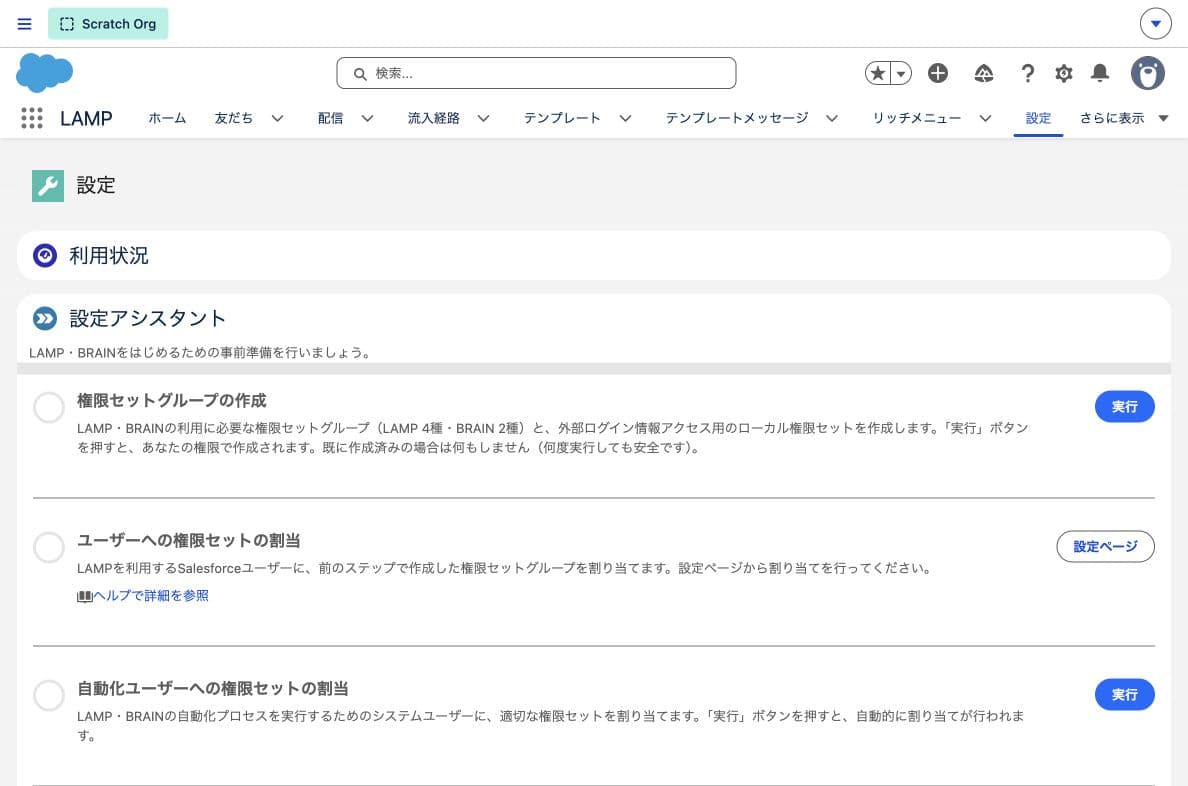
Task: Focus the 検索 search field
Action: click(536, 74)
